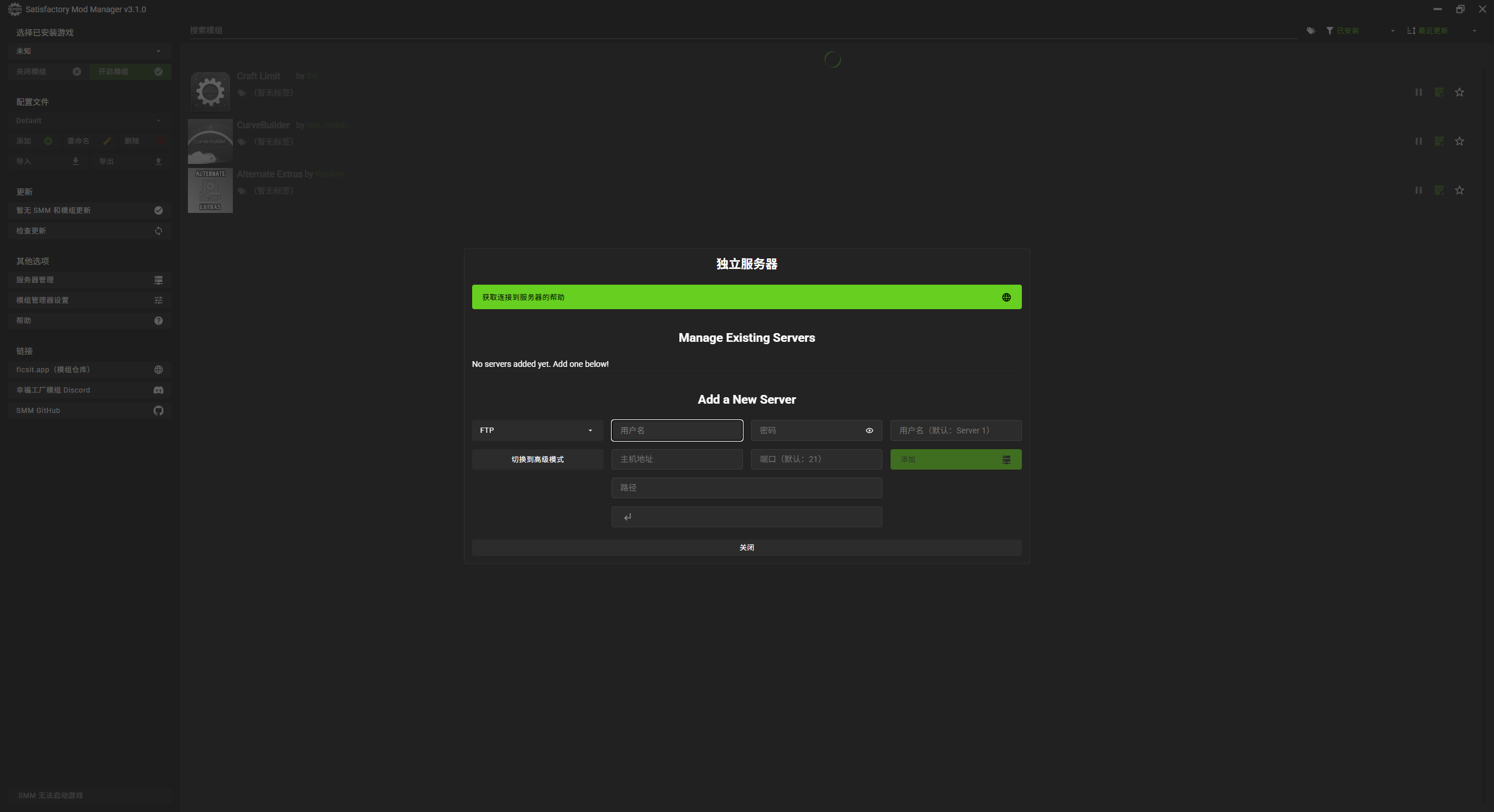Click the 导出 export upload icon
The image size is (1494, 812).
coord(158,162)
